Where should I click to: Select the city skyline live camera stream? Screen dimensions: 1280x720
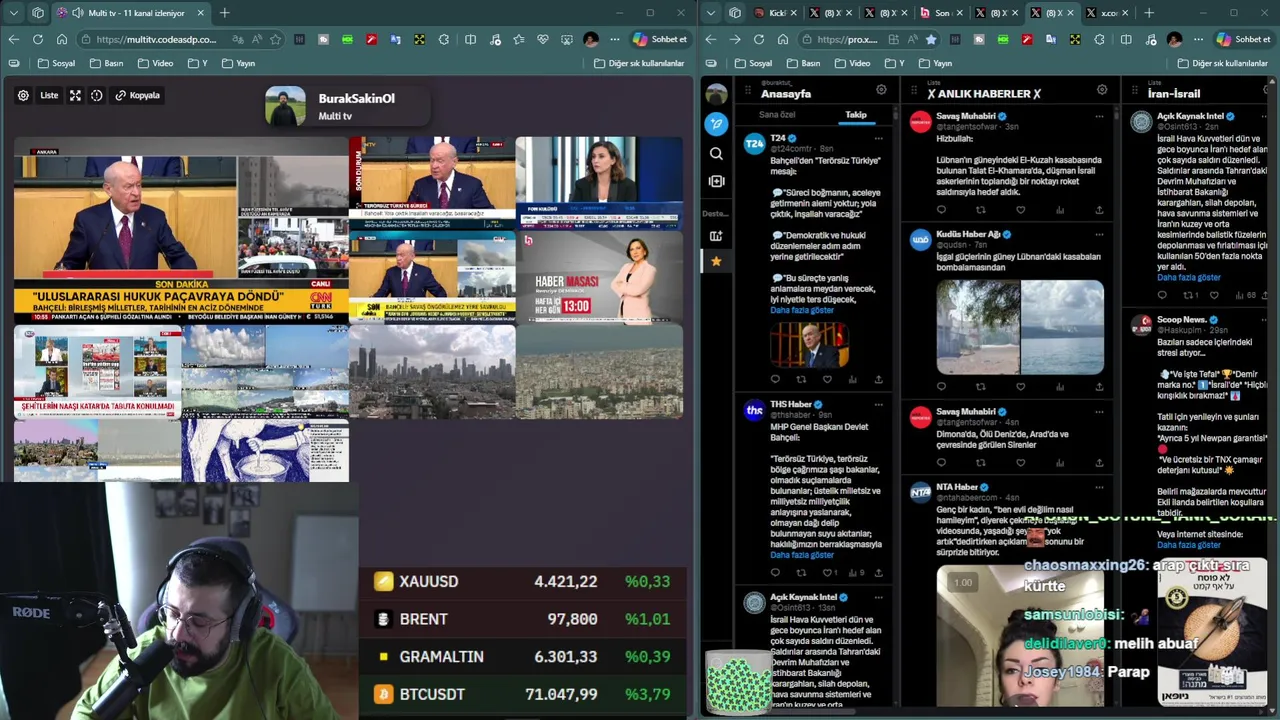pos(432,371)
